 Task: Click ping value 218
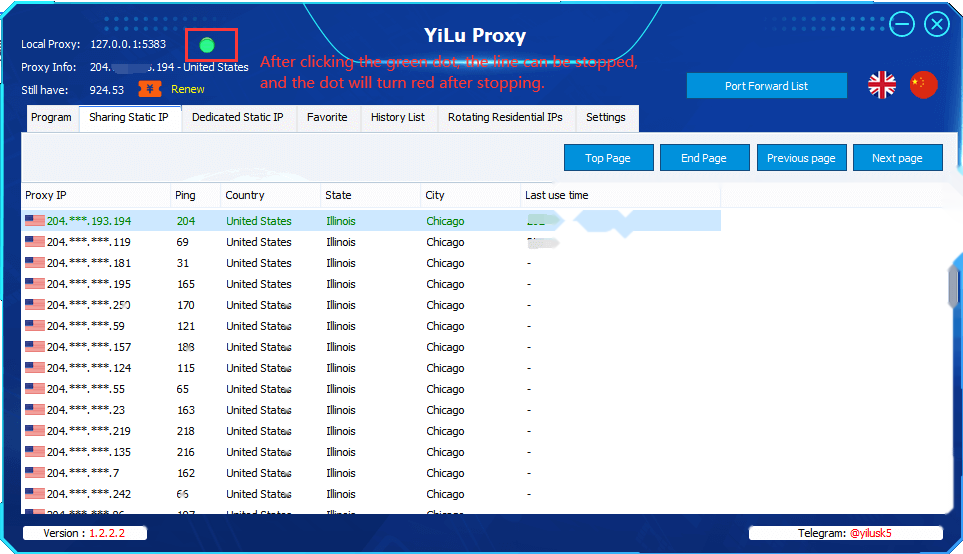pos(185,431)
